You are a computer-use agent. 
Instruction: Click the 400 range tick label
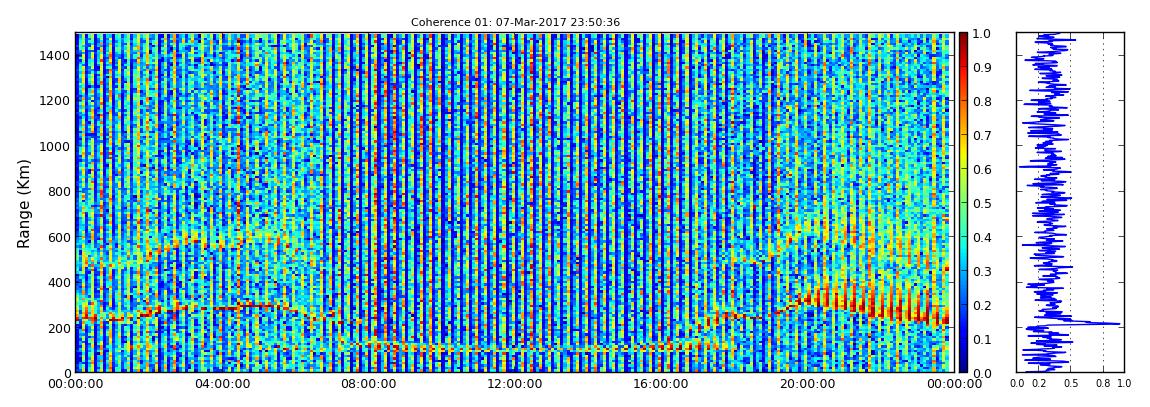(x=59, y=282)
